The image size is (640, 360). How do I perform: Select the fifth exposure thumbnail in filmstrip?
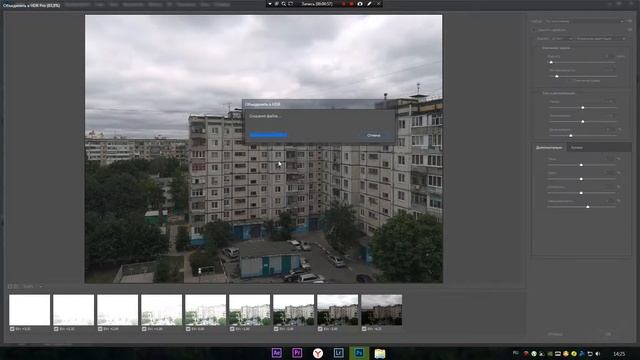[x=205, y=310]
